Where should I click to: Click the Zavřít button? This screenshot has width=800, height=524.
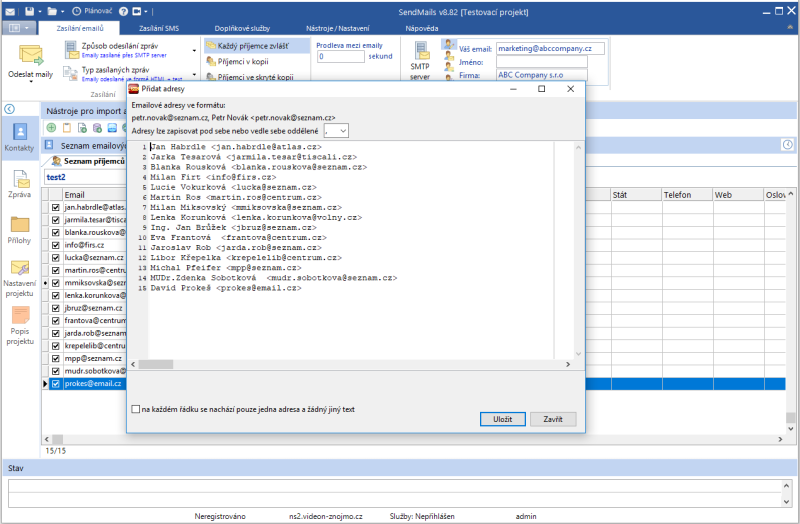(x=553, y=419)
